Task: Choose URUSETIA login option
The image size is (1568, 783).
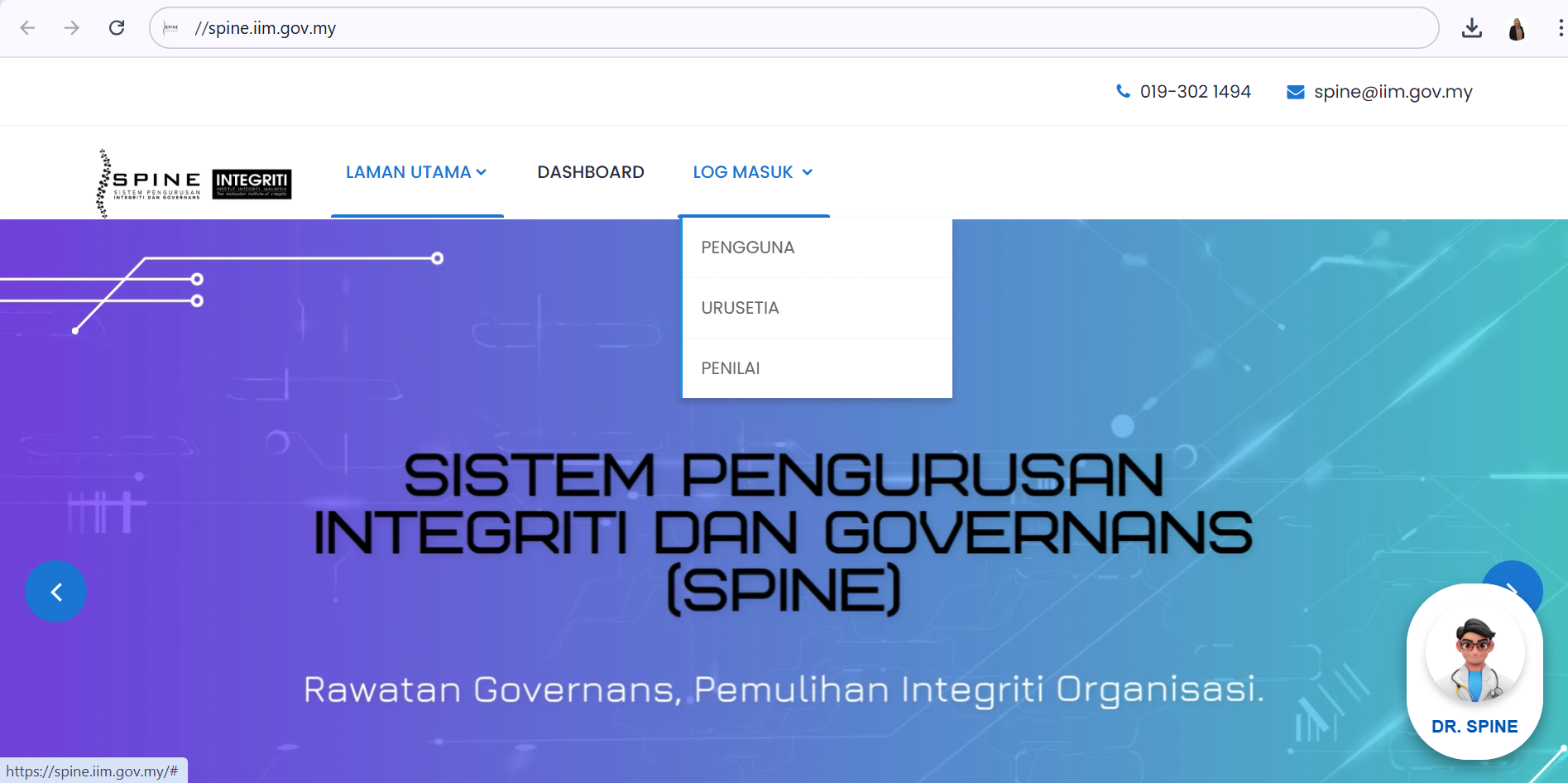Action: [740, 308]
